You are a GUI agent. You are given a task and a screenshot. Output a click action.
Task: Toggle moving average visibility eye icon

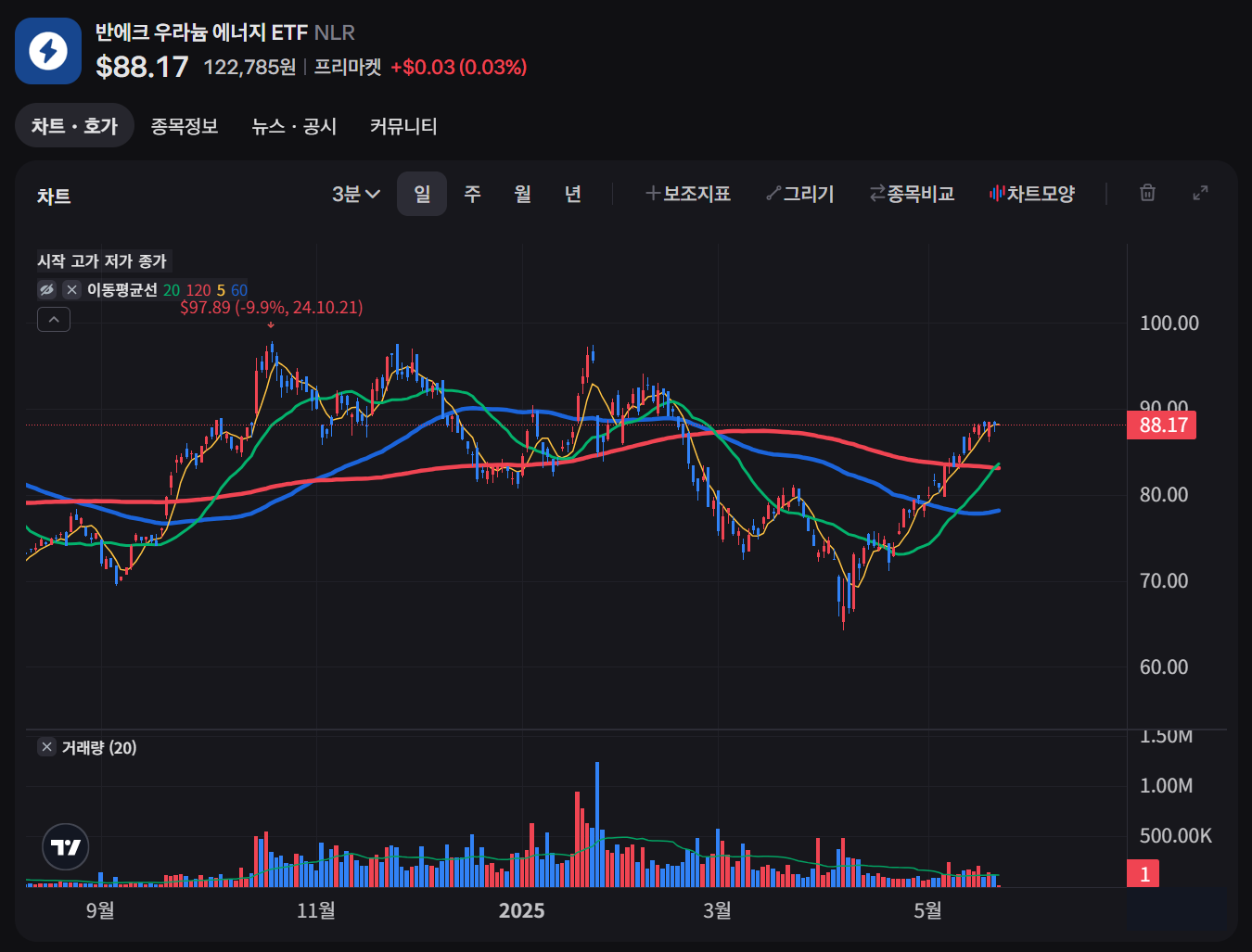(x=46, y=290)
